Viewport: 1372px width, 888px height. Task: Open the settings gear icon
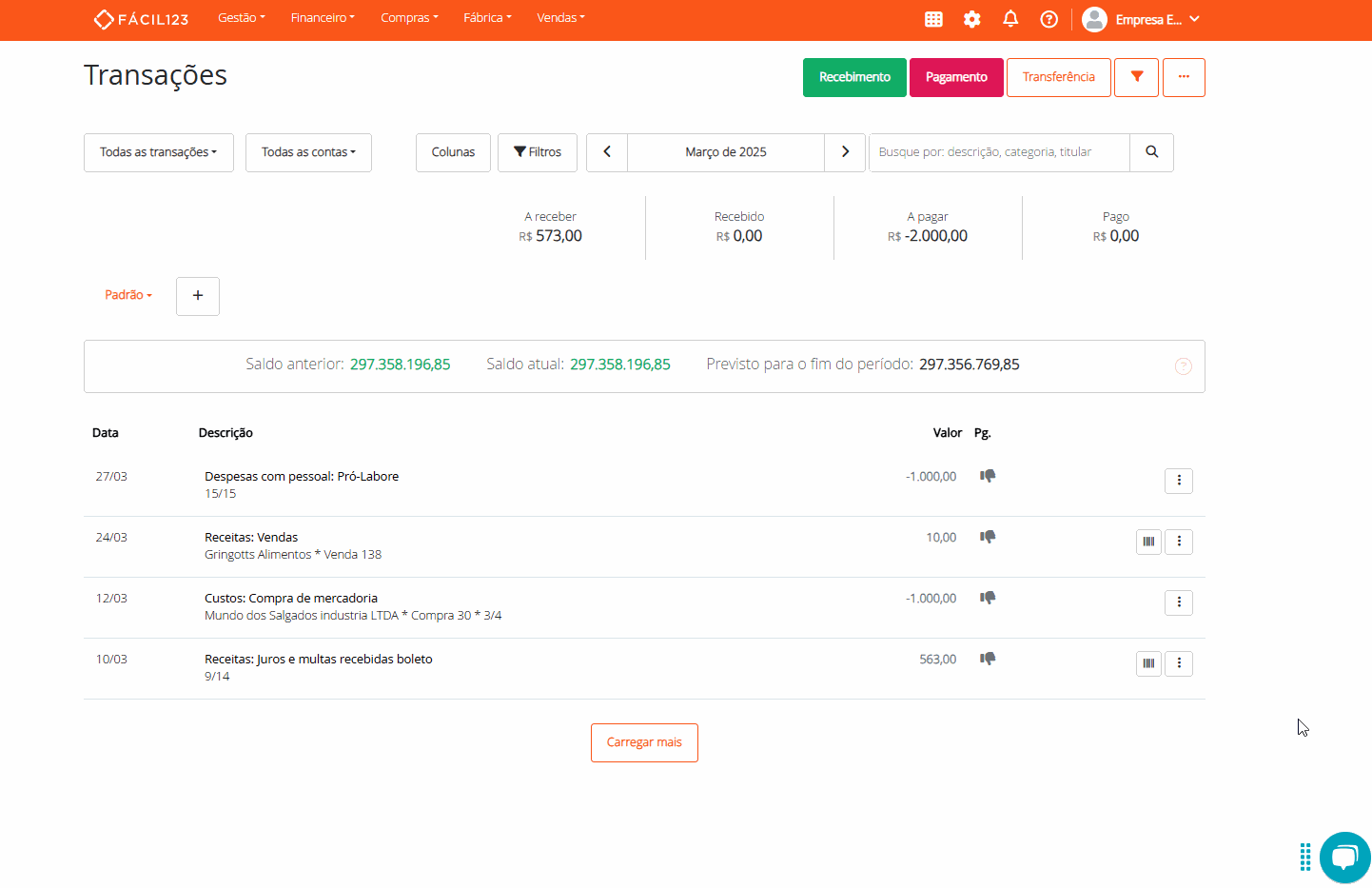click(971, 19)
